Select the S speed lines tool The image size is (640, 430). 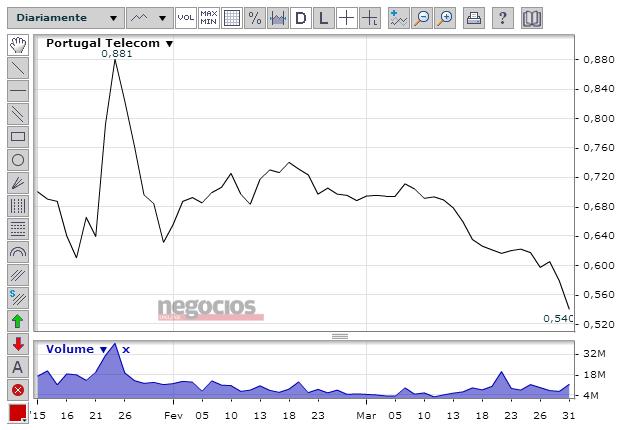click(18, 298)
